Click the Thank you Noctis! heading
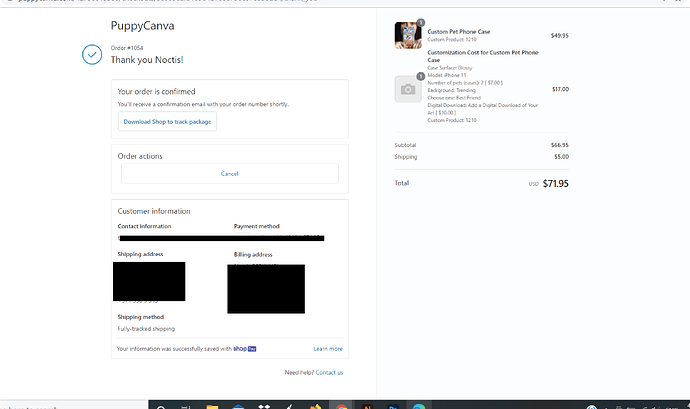Image resolution: width=690 pixels, height=409 pixels. 147,60
